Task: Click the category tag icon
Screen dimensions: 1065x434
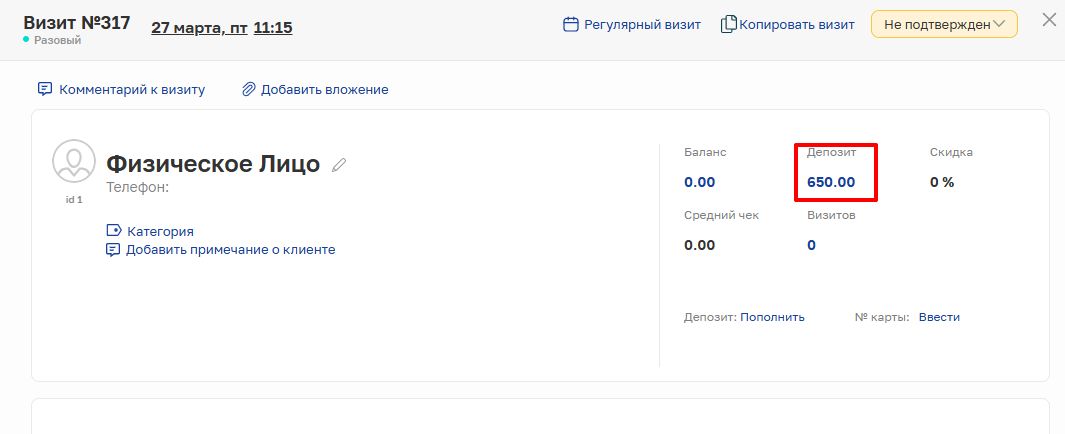Action: coord(113,231)
